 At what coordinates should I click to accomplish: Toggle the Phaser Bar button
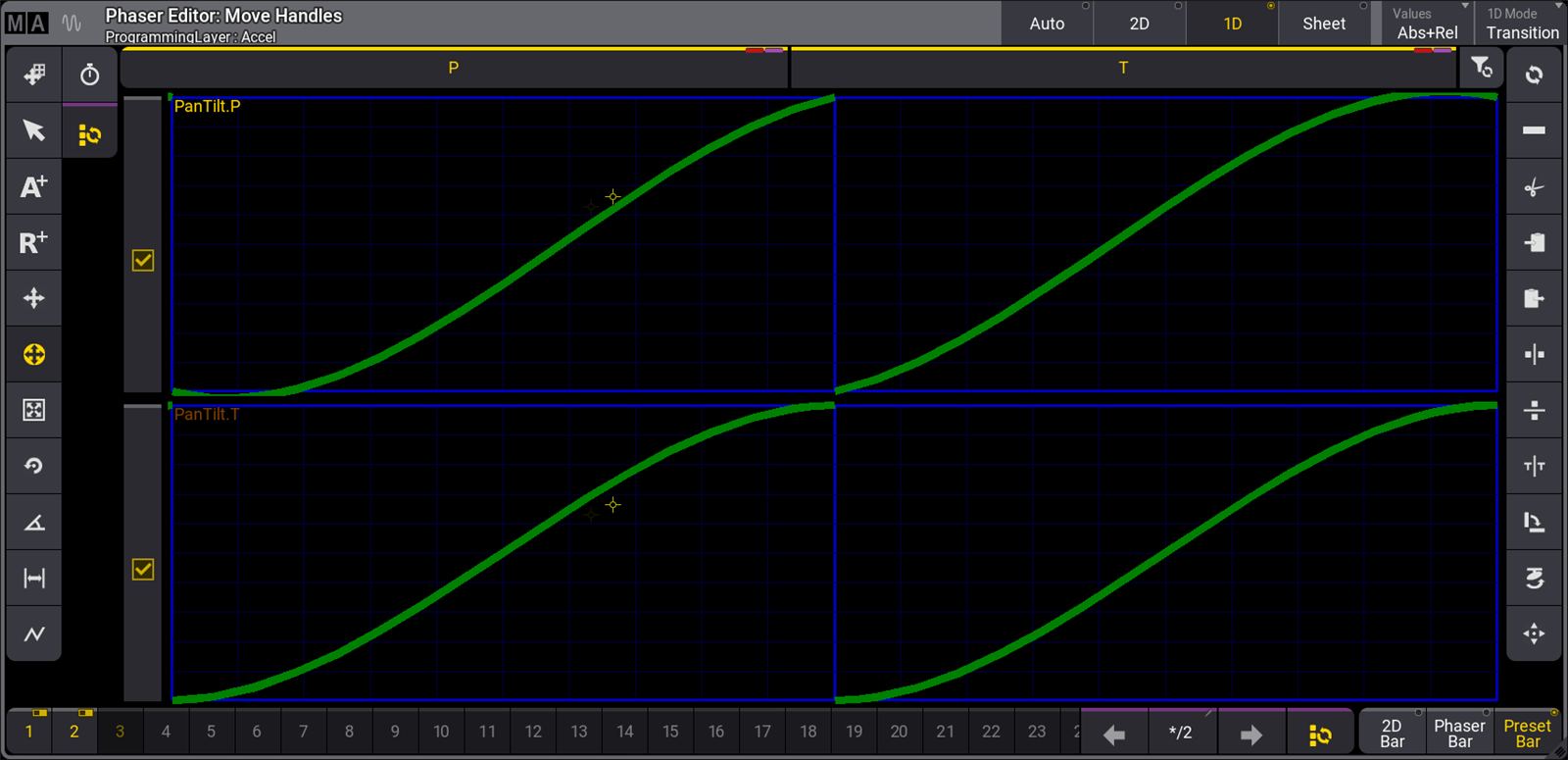pyautogui.click(x=1459, y=733)
